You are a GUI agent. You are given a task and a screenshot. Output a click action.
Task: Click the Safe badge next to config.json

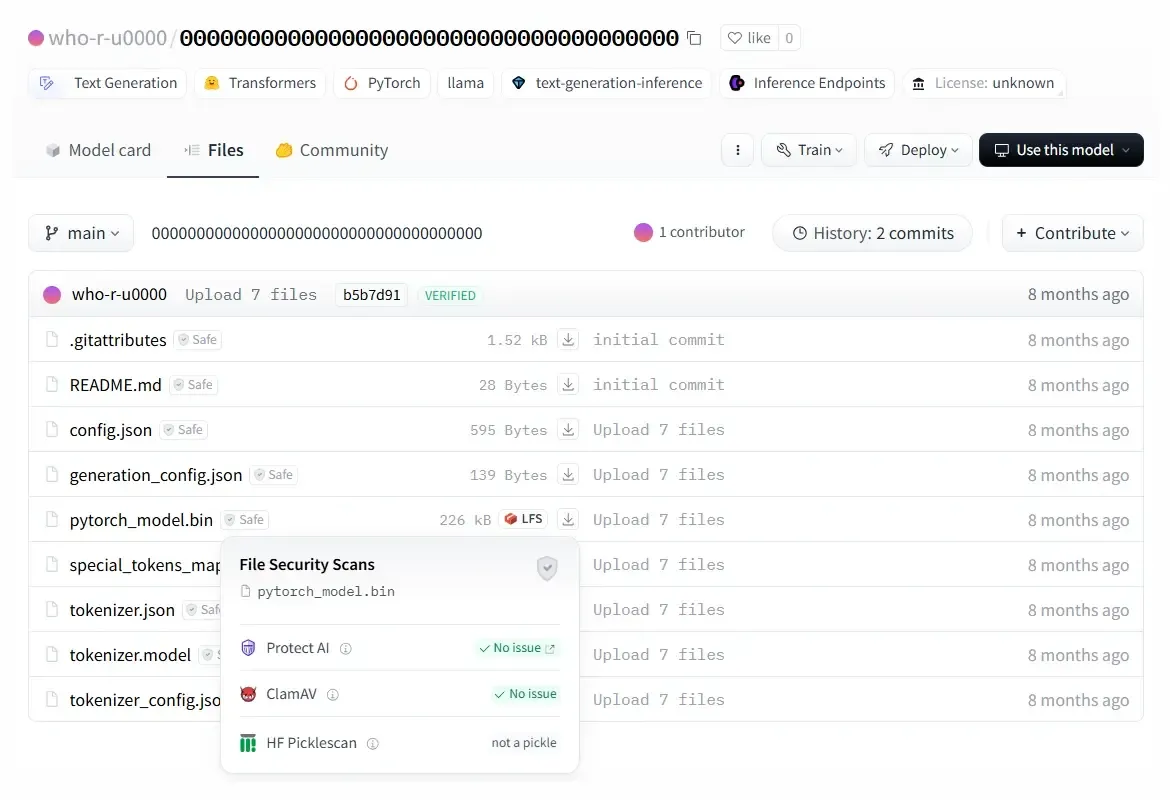click(184, 430)
